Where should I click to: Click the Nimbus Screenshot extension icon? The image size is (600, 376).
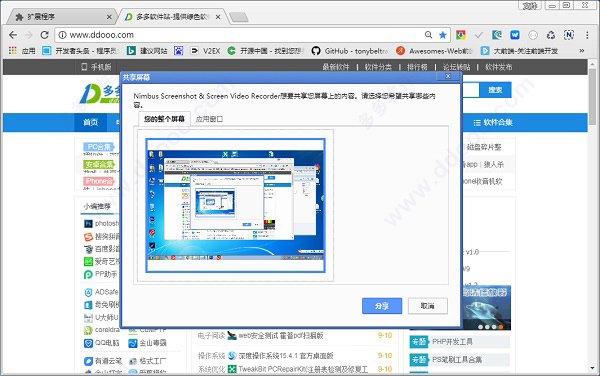pos(569,35)
